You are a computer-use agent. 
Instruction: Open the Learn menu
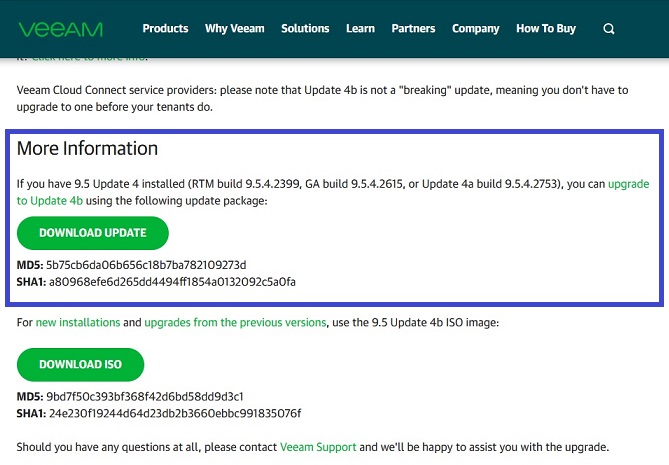coord(361,28)
